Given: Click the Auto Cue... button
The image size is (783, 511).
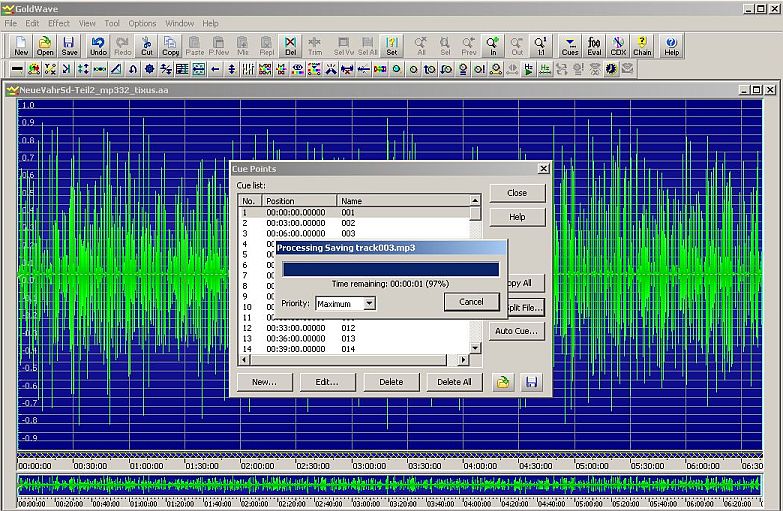Looking at the screenshot, I should pyautogui.click(x=516, y=331).
